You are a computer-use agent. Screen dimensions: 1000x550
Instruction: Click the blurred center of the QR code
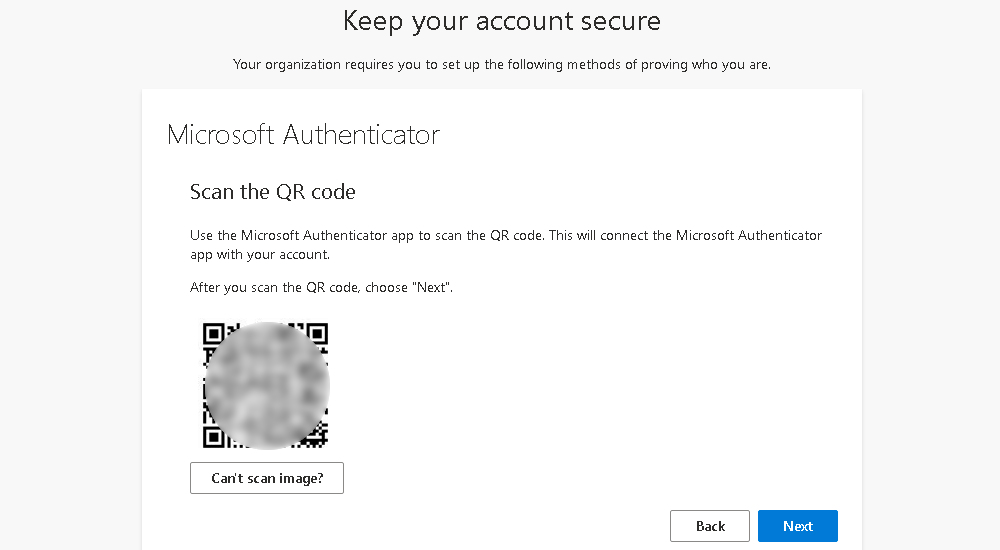tap(267, 385)
